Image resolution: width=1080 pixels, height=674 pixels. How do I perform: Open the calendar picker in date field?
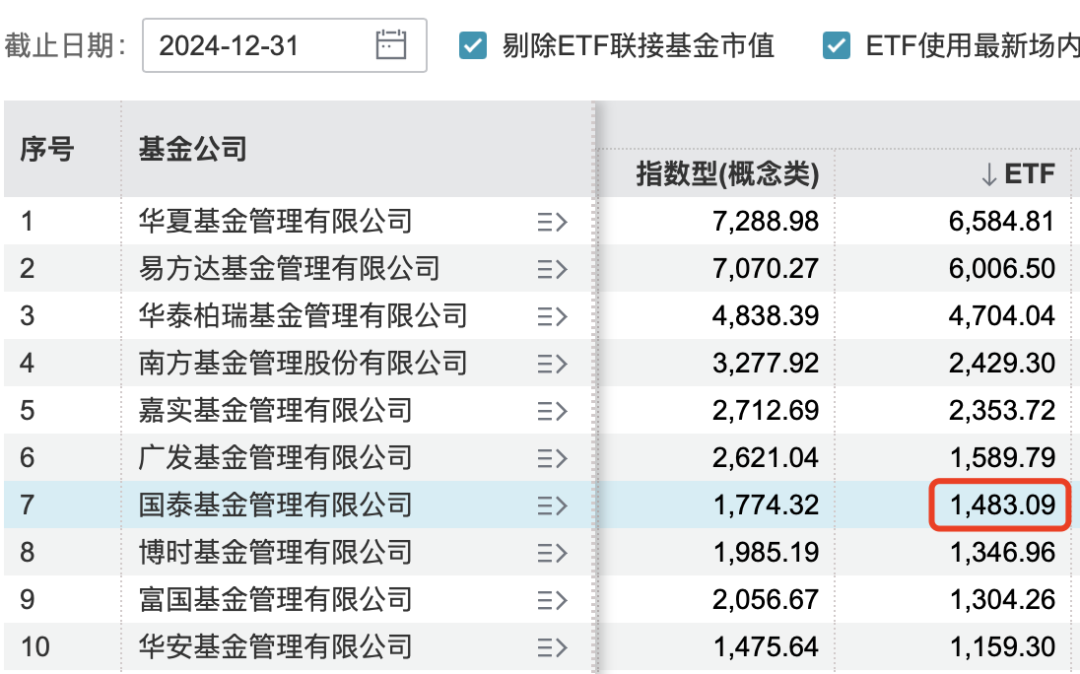click(391, 45)
